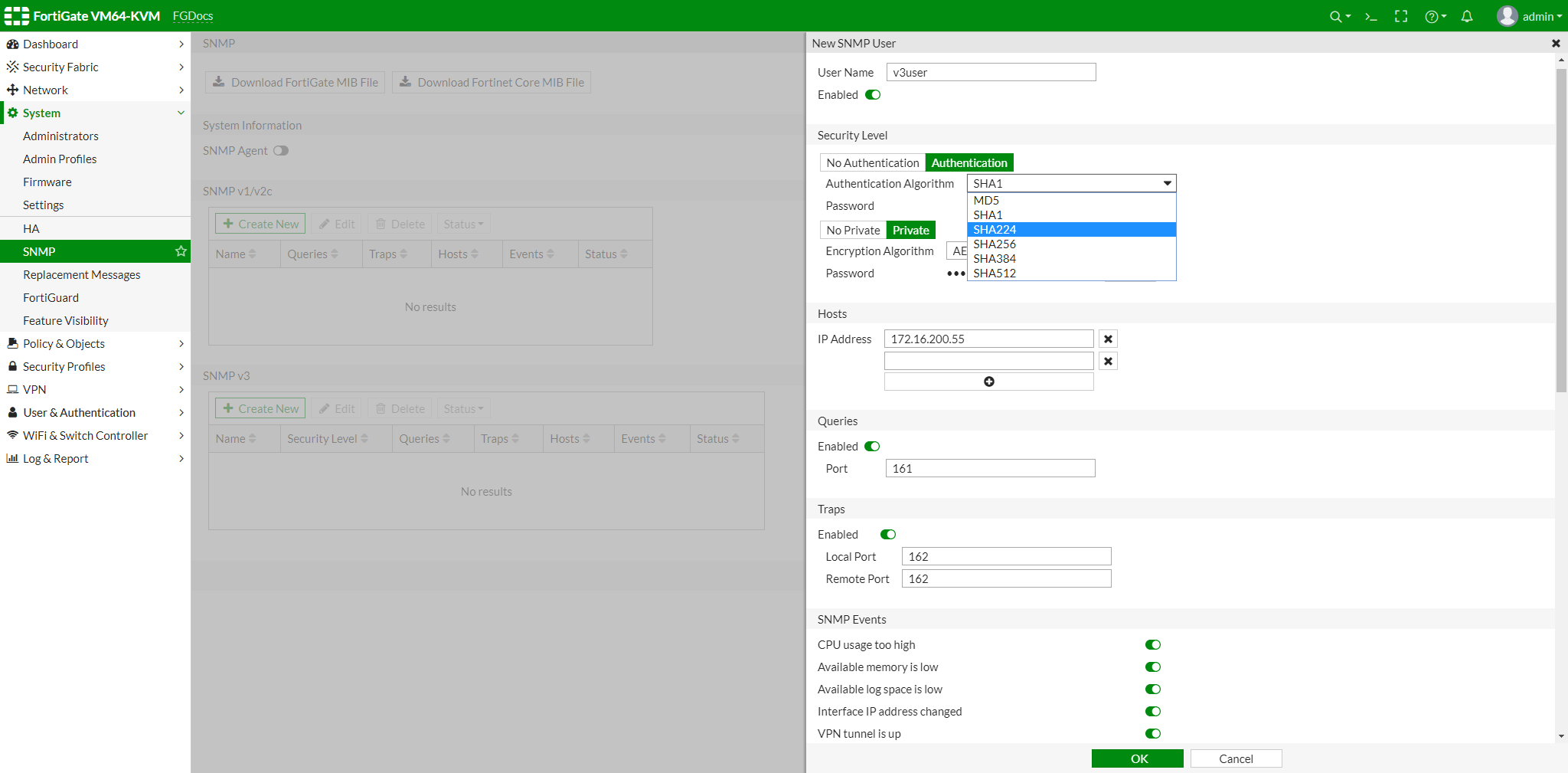Open the CLI console icon
The image size is (1568, 773).
click(1371, 16)
